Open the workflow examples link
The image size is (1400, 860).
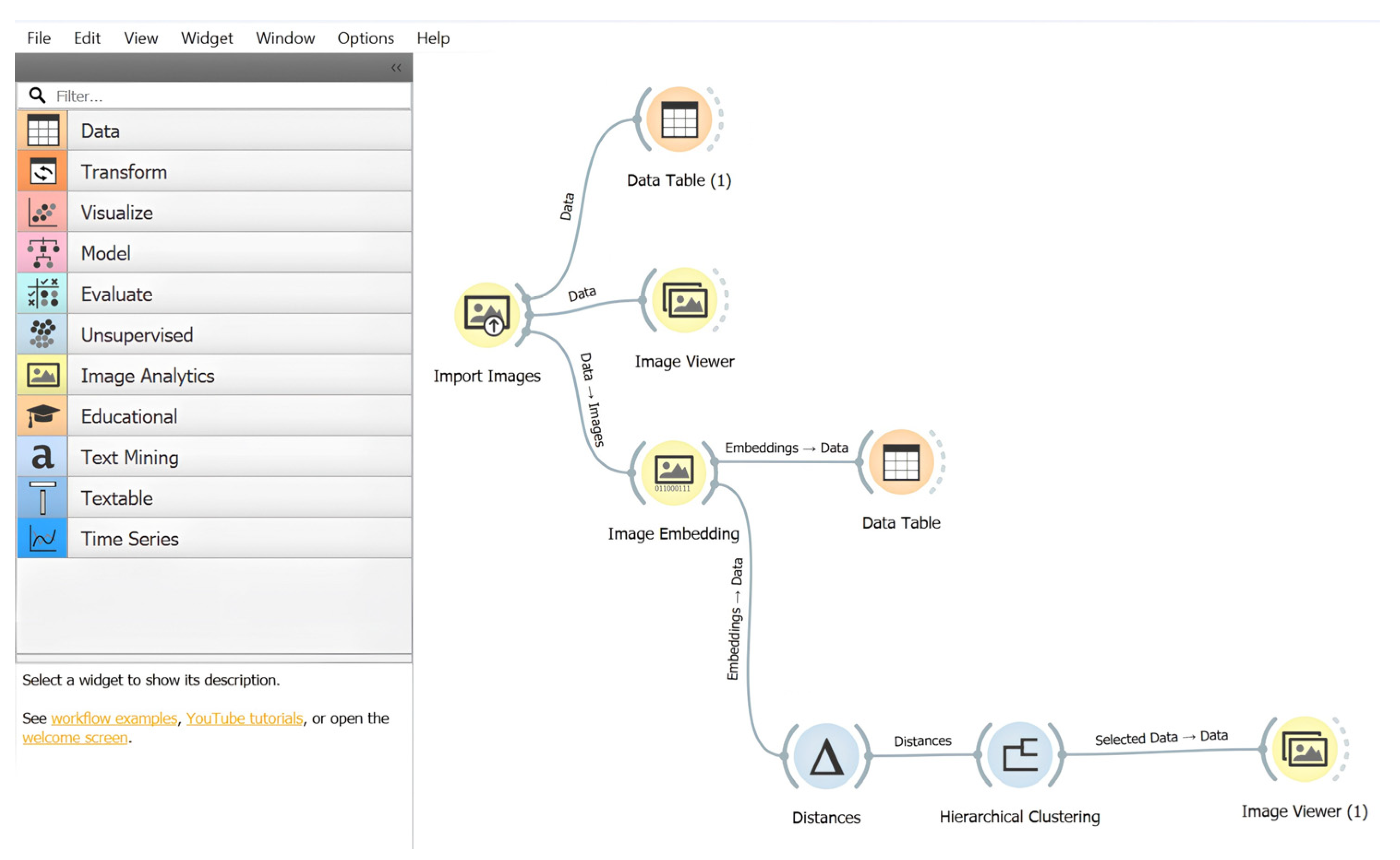click(114, 718)
